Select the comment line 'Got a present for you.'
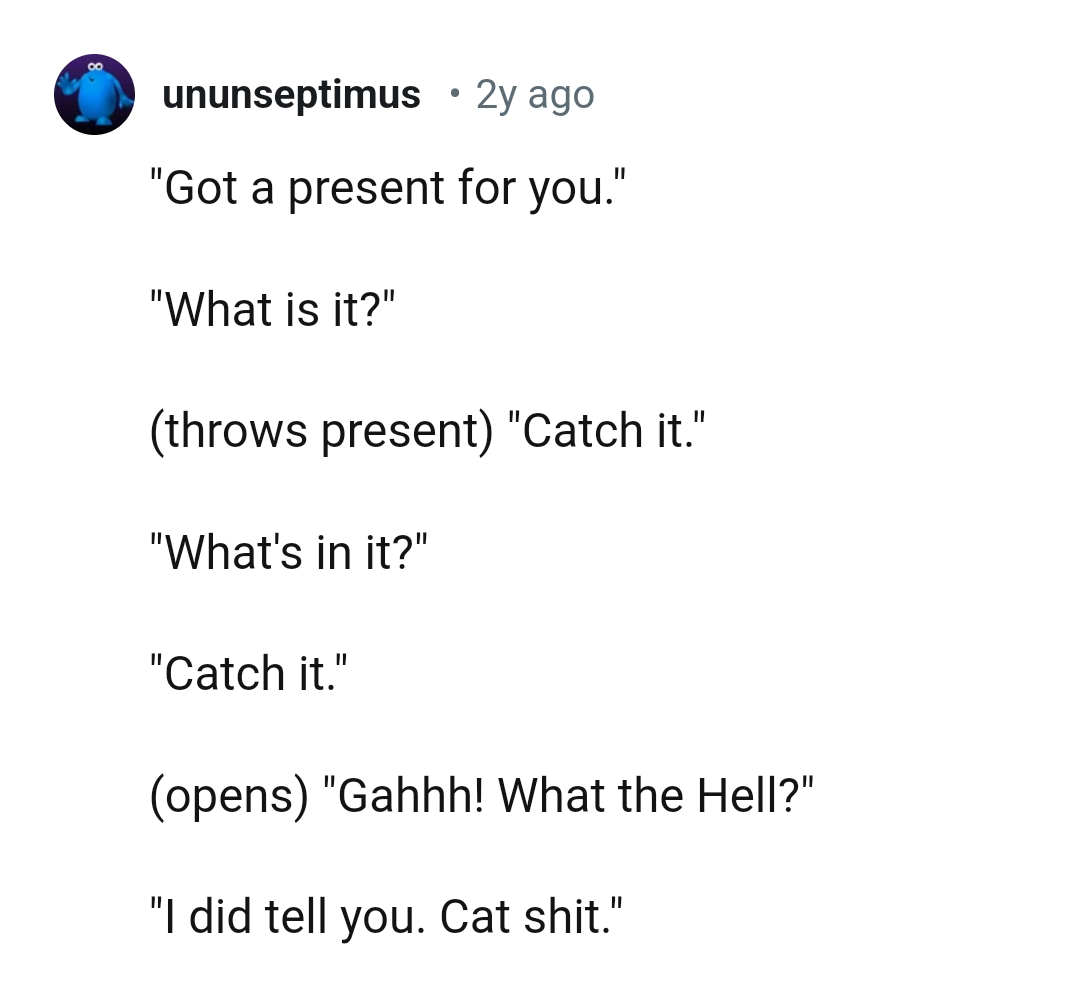The width and height of the screenshot is (1079, 983). (390, 187)
